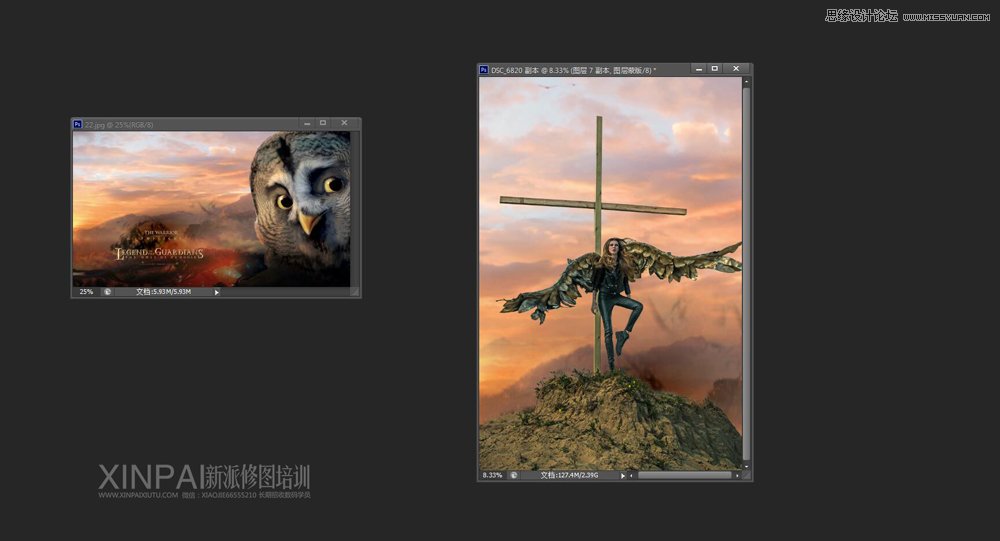Image resolution: width=1000 pixels, height=541 pixels.
Task: Open the status bar arrow menu in DSC_6820
Action: point(623,475)
